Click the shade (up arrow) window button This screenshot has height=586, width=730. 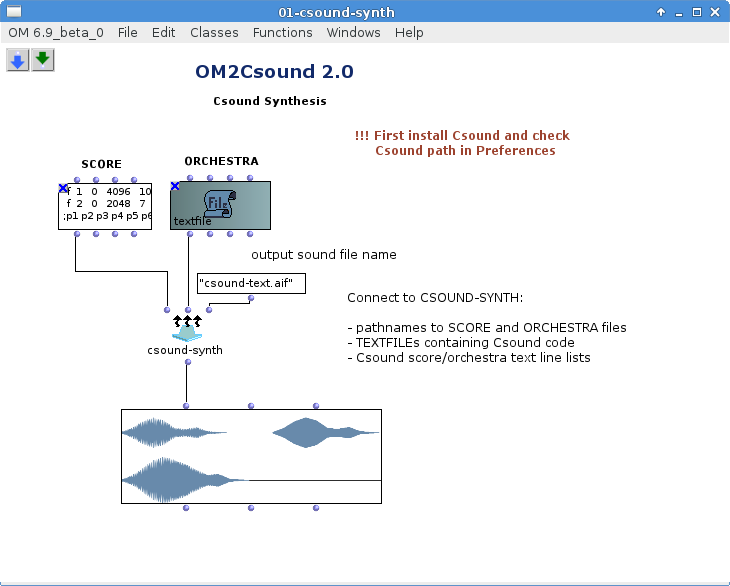(661, 12)
